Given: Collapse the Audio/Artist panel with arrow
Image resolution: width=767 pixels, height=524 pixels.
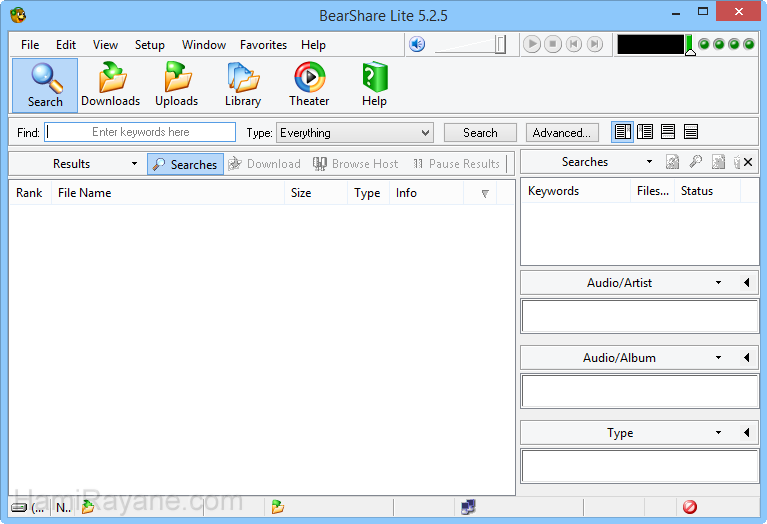Looking at the screenshot, I should click(746, 282).
